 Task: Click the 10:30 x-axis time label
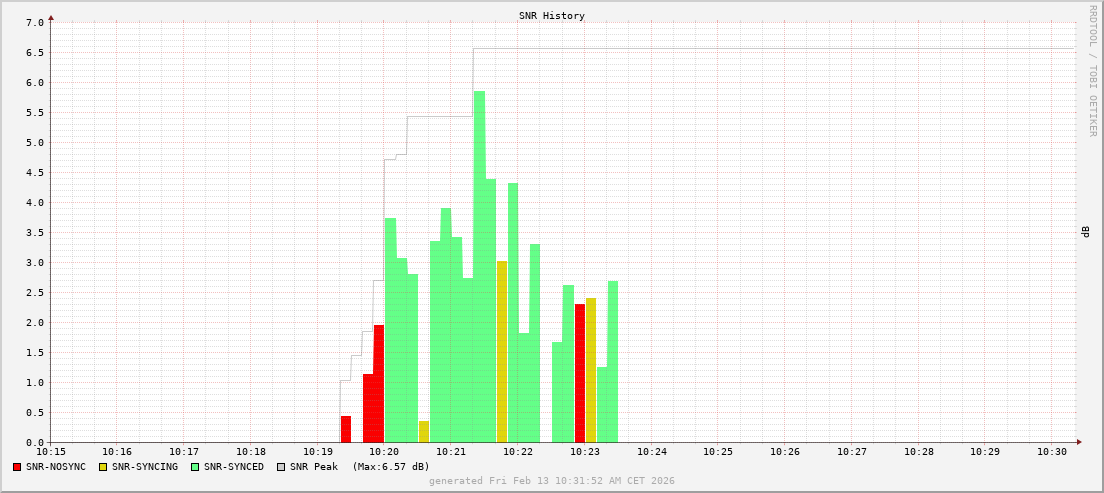pyautogui.click(x=1052, y=452)
